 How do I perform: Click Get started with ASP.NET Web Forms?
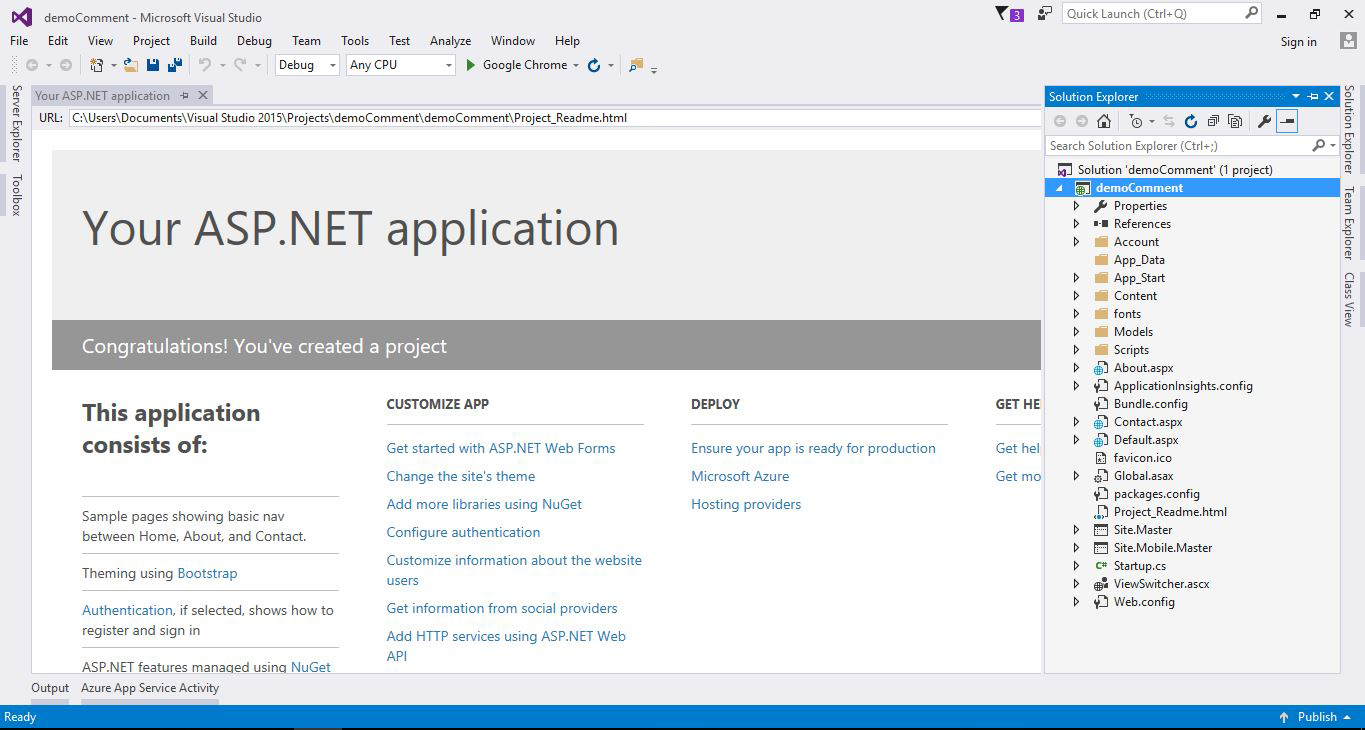(x=501, y=448)
